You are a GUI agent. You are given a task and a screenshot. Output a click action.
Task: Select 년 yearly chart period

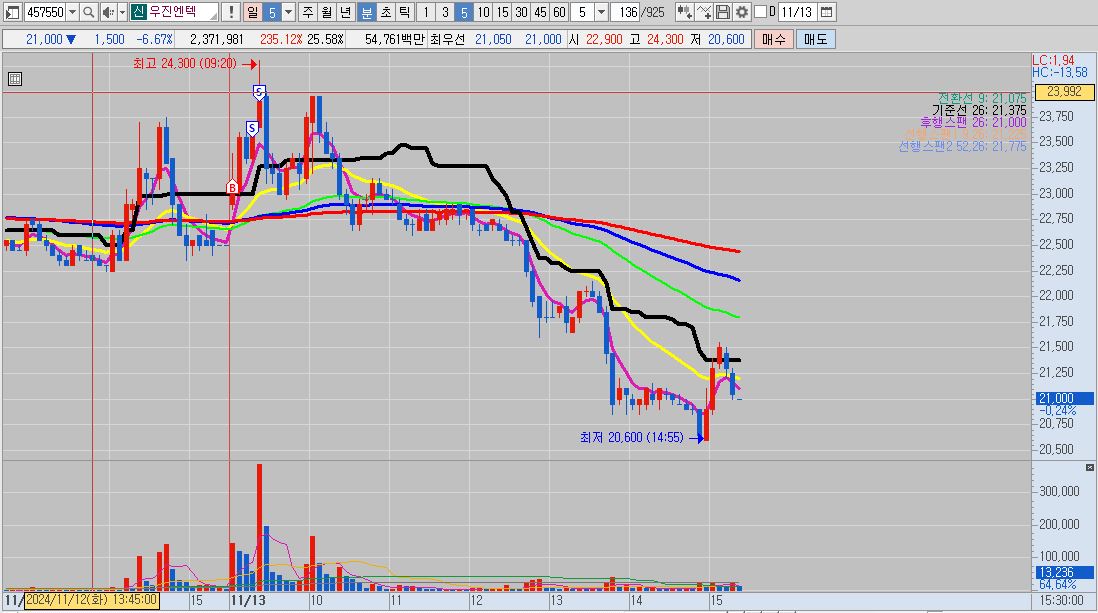click(346, 12)
